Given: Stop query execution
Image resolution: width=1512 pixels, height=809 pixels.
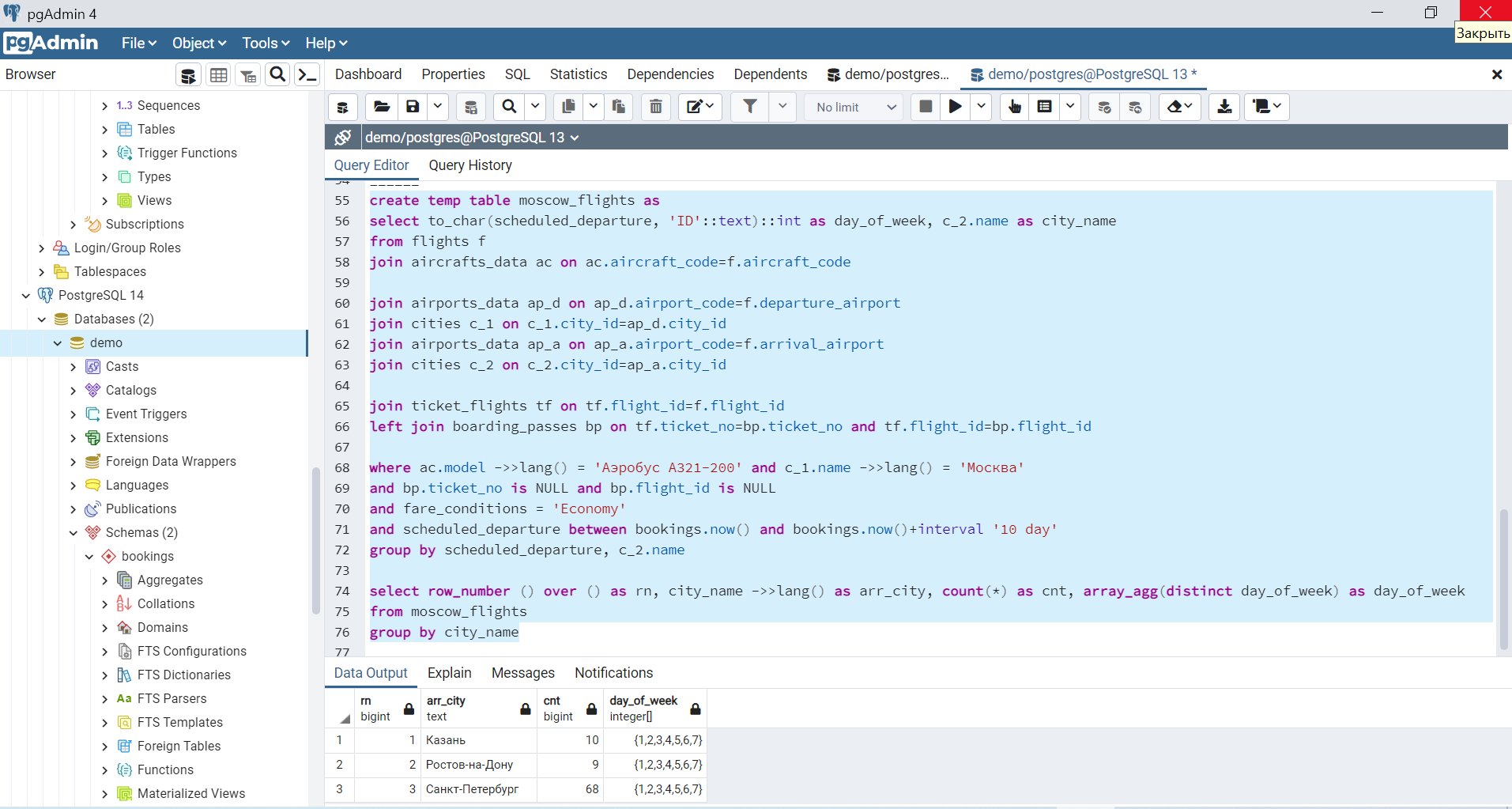Looking at the screenshot, I should point(926,107).
